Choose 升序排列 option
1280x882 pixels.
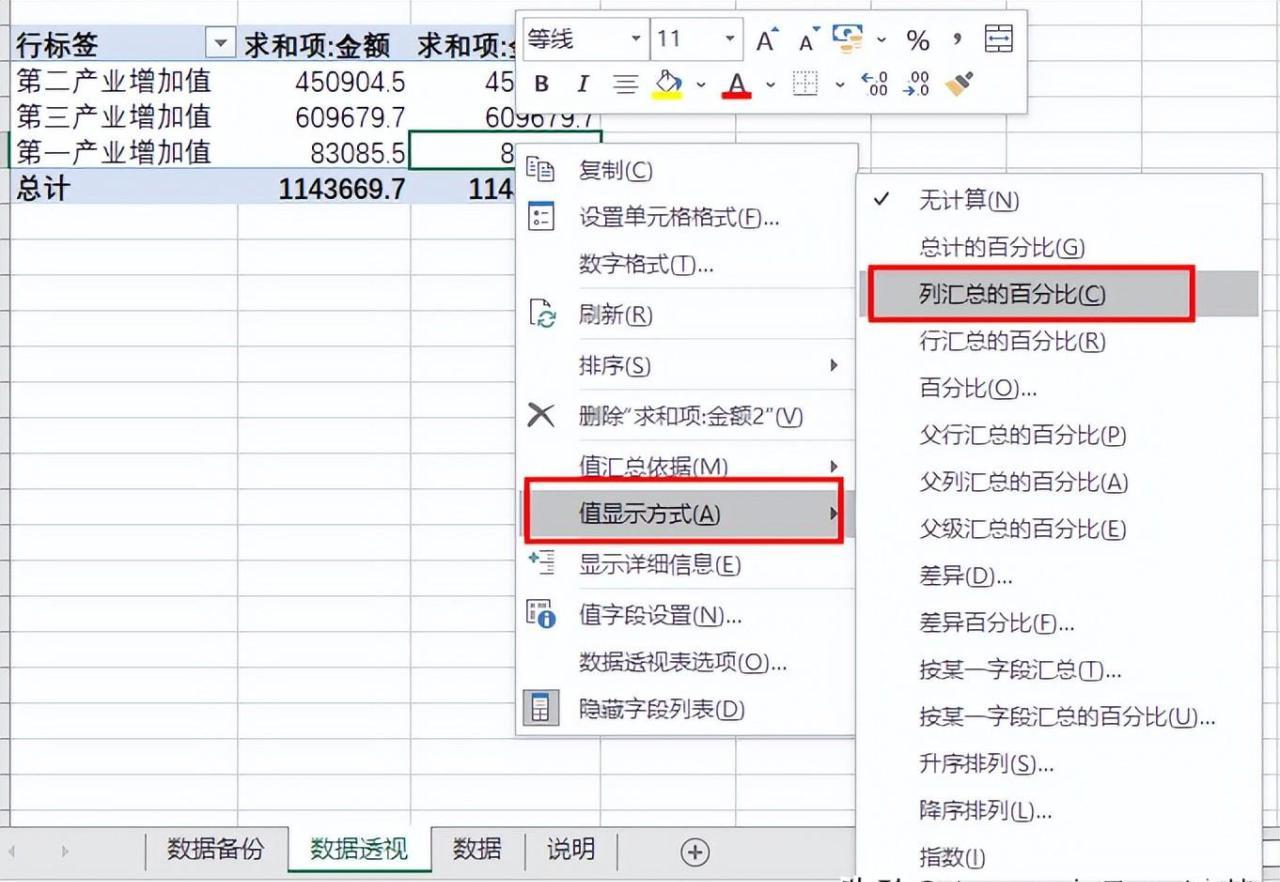point(1059,764)
